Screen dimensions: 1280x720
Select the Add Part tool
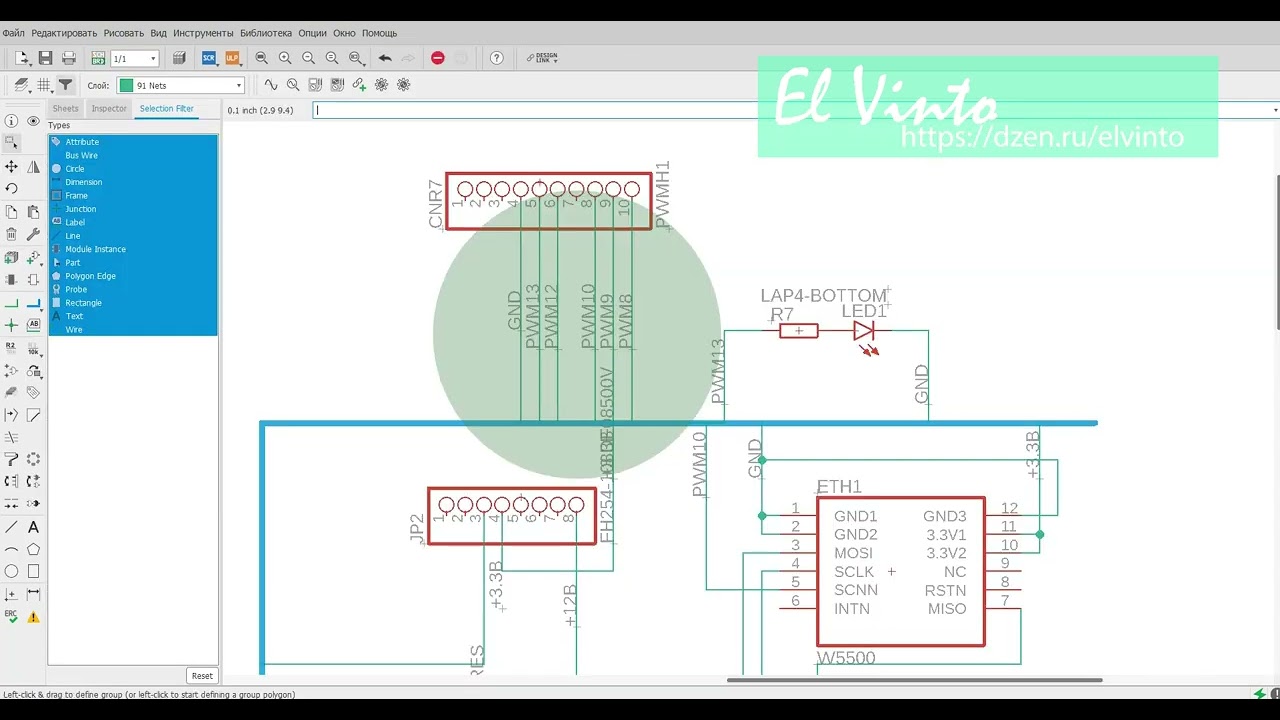click(12, 258)
